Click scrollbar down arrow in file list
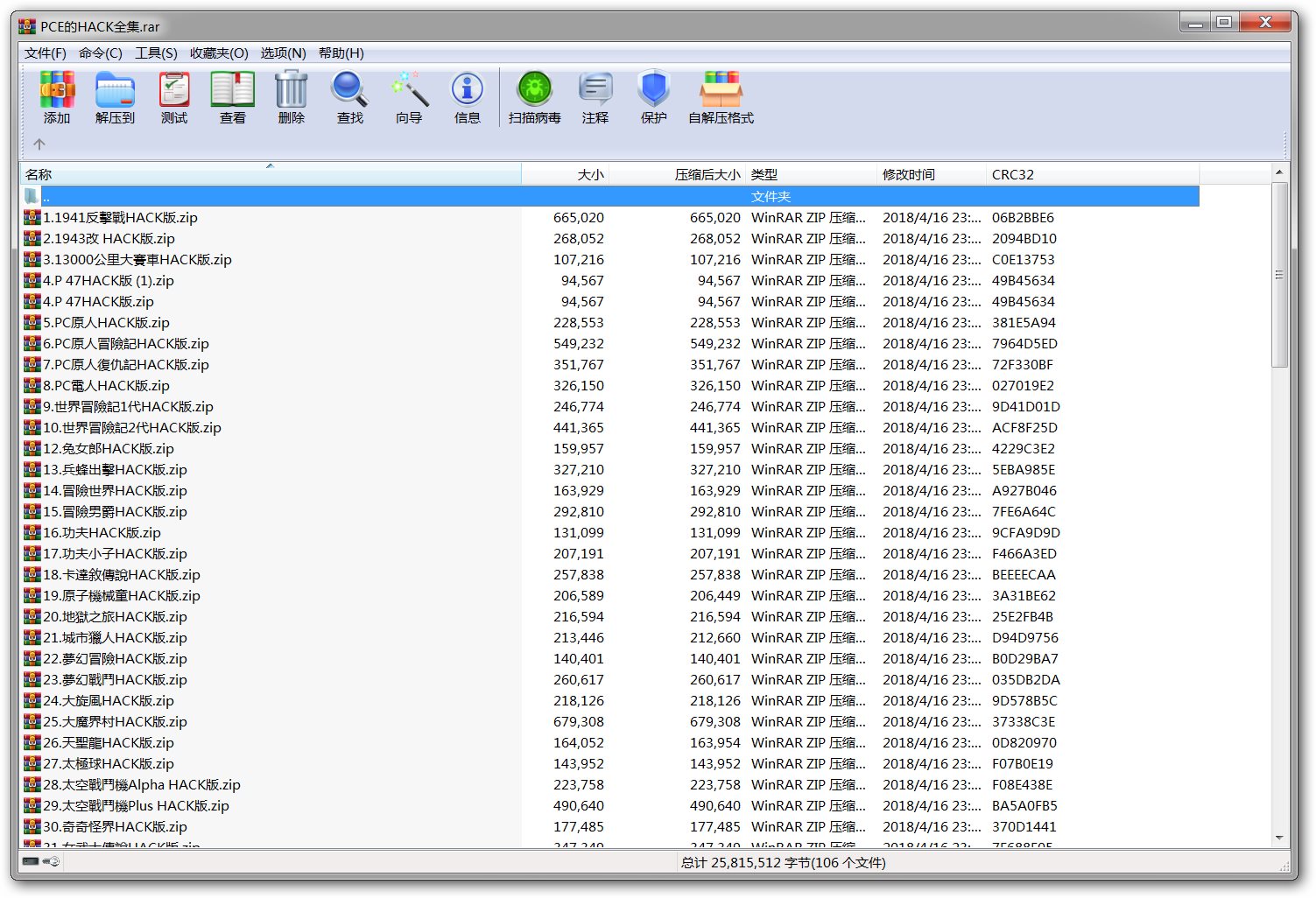This screenshot has width=1316, height=898. 1279,838
